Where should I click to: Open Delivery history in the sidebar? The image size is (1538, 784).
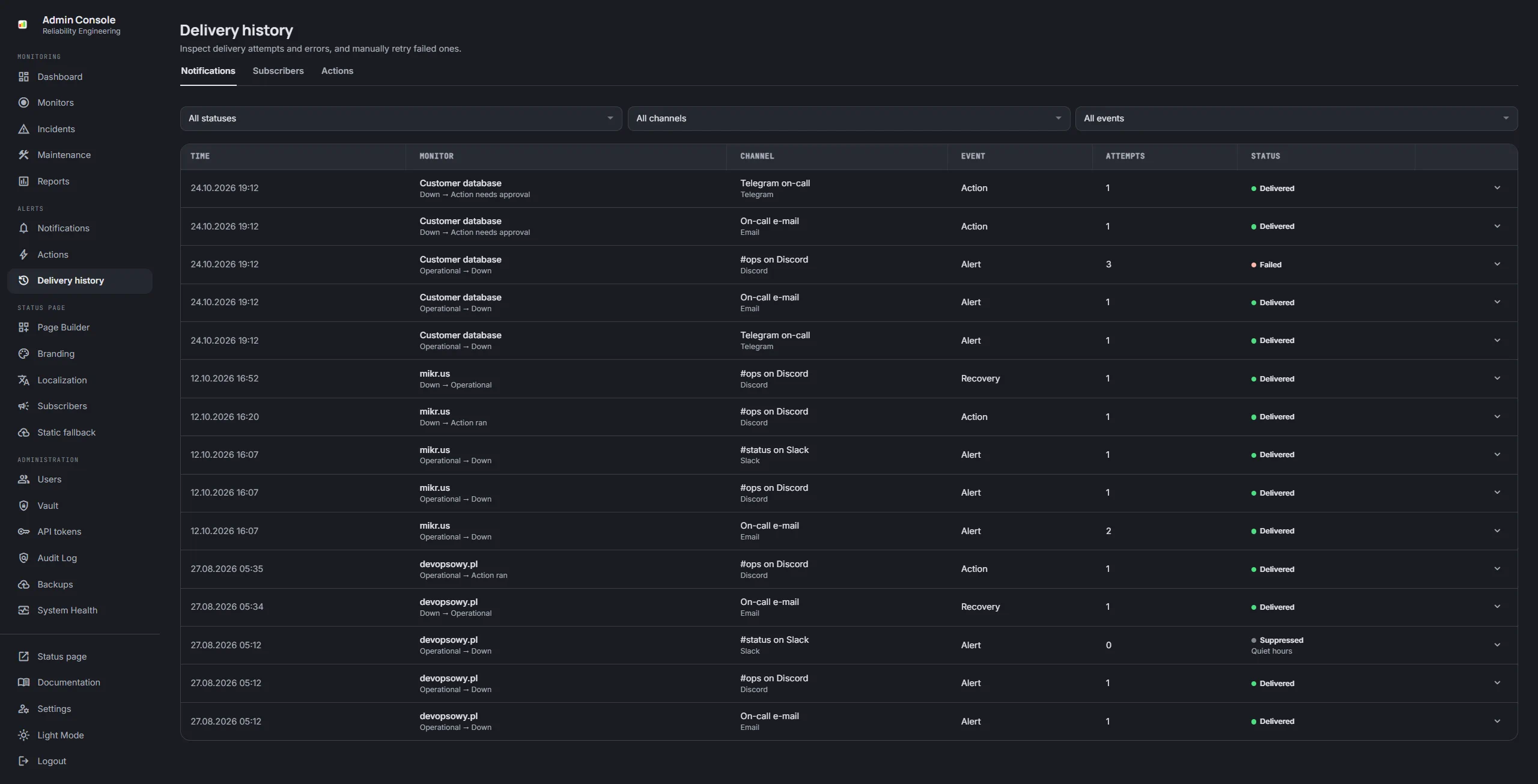point(80,281)
